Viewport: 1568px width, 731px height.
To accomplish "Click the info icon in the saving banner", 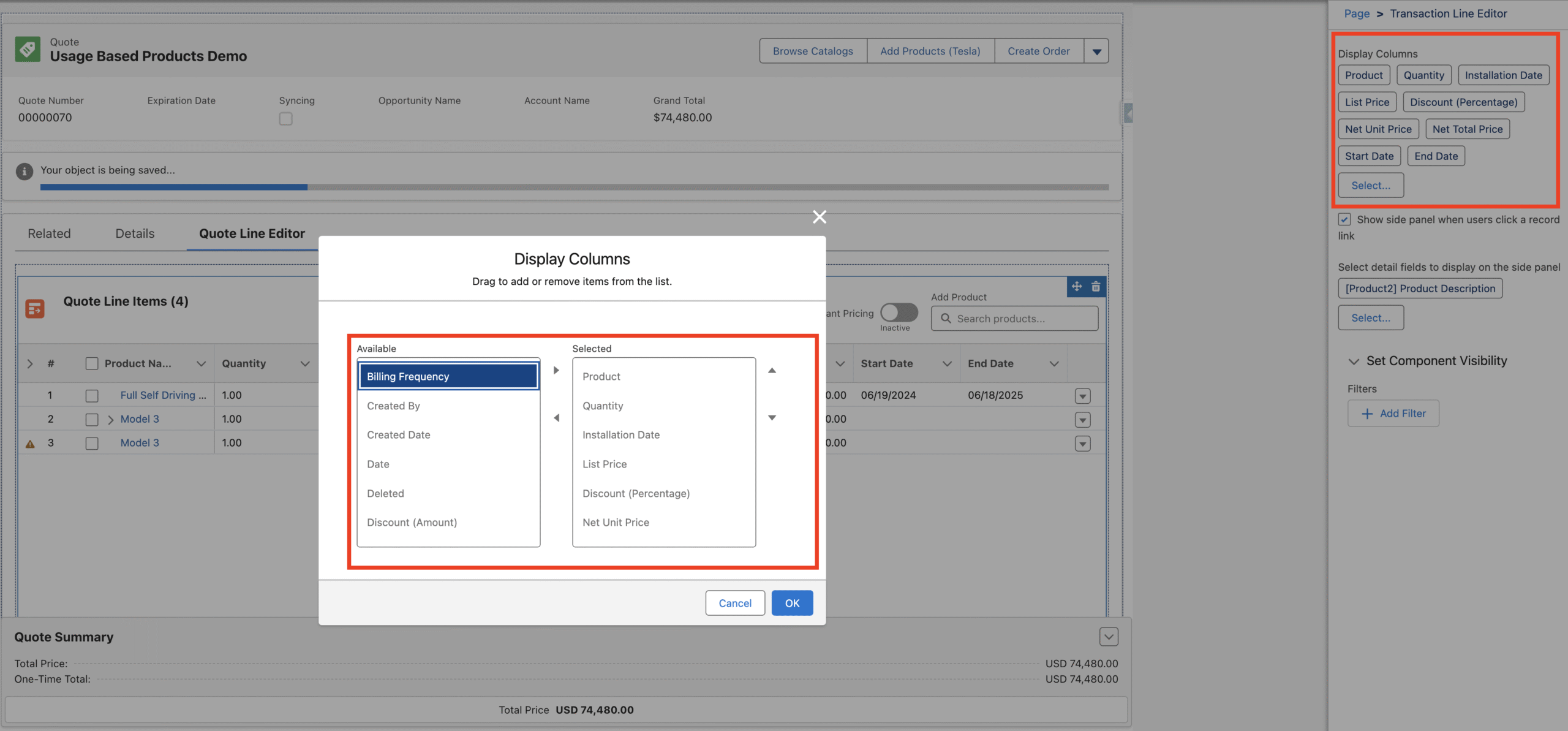I will (x=24, y=172).
